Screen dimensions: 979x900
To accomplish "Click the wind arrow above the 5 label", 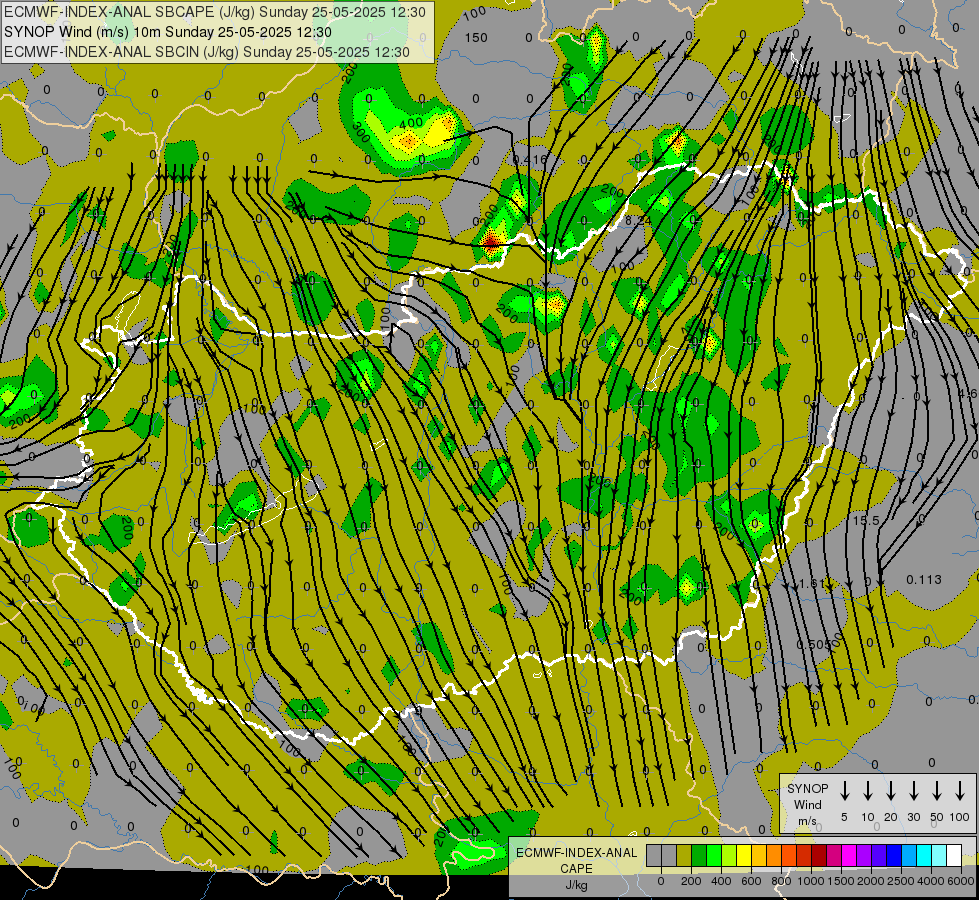I will (844, 790).
